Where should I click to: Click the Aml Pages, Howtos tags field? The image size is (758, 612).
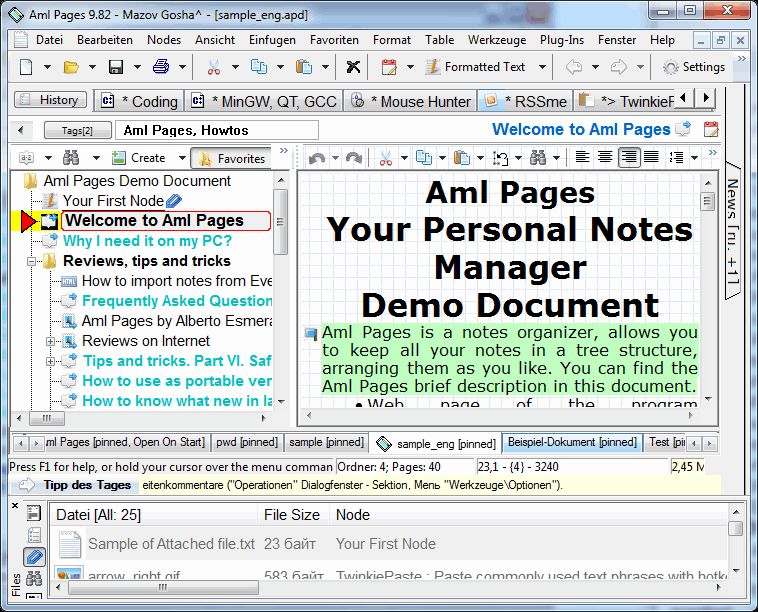[x=217, y=130]
